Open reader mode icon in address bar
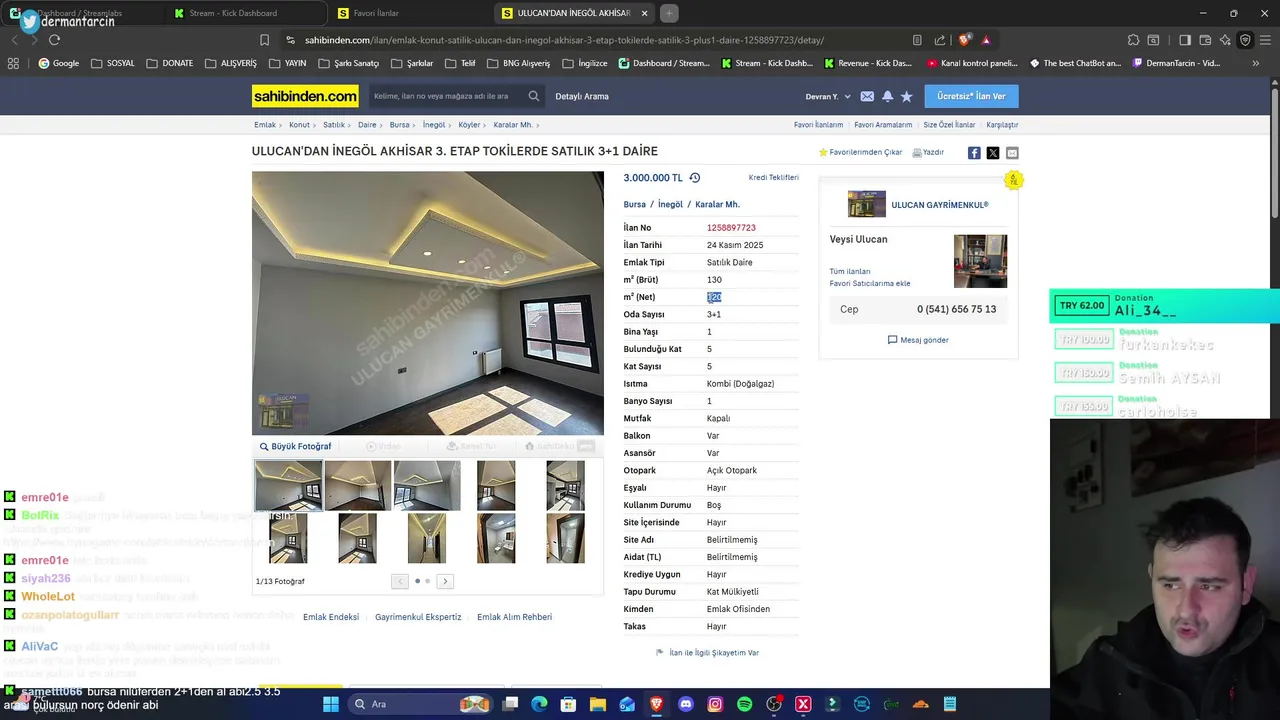Image resolution: width=1280 pixels, height=720 pixels. pyautogui.click(x=917, y=40)
